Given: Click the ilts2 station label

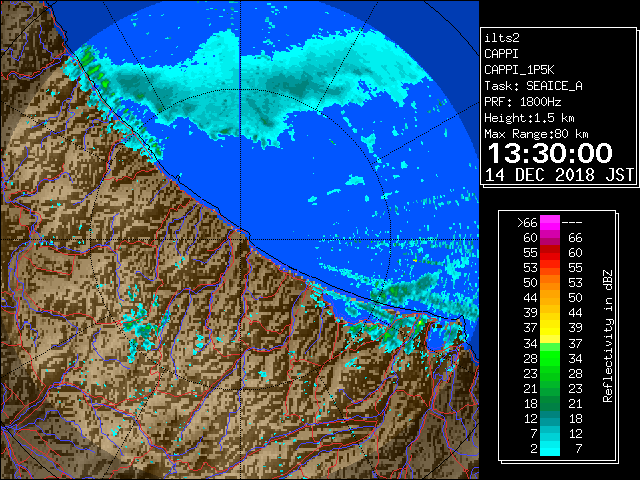Looking at the screenshot, I should 502,38.
